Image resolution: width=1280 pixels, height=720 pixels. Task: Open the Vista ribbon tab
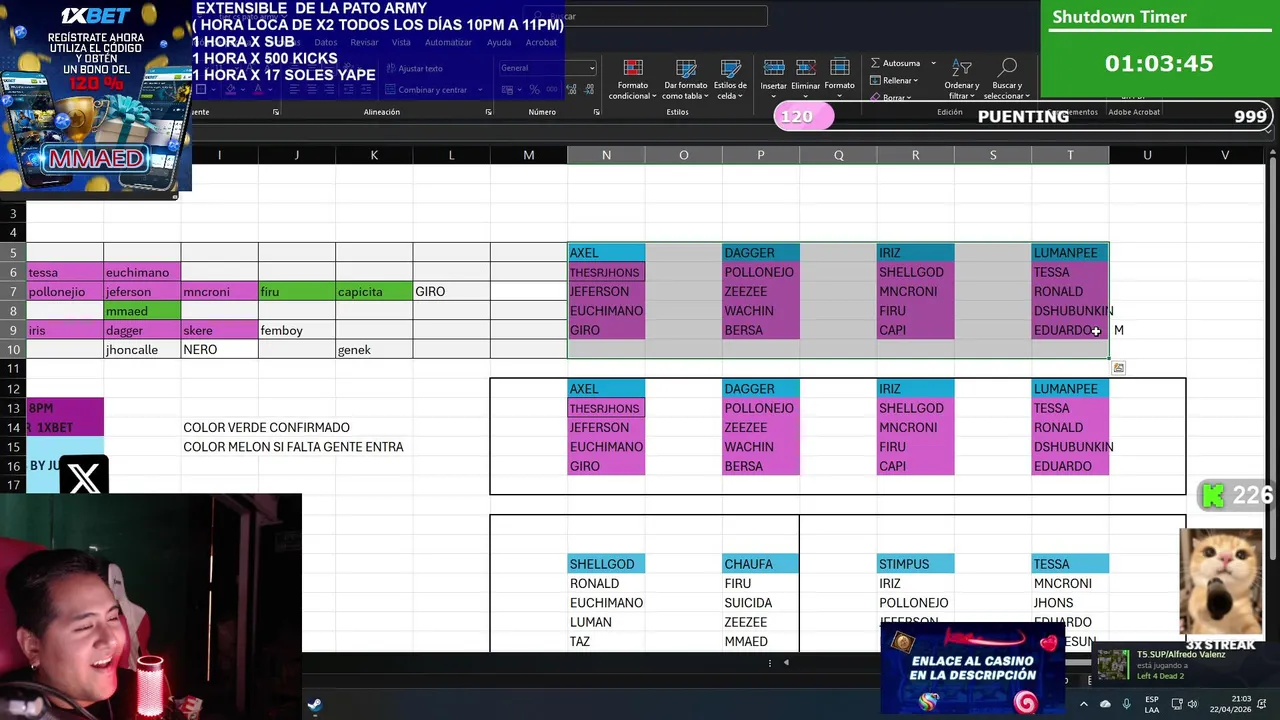click(401, 42)
